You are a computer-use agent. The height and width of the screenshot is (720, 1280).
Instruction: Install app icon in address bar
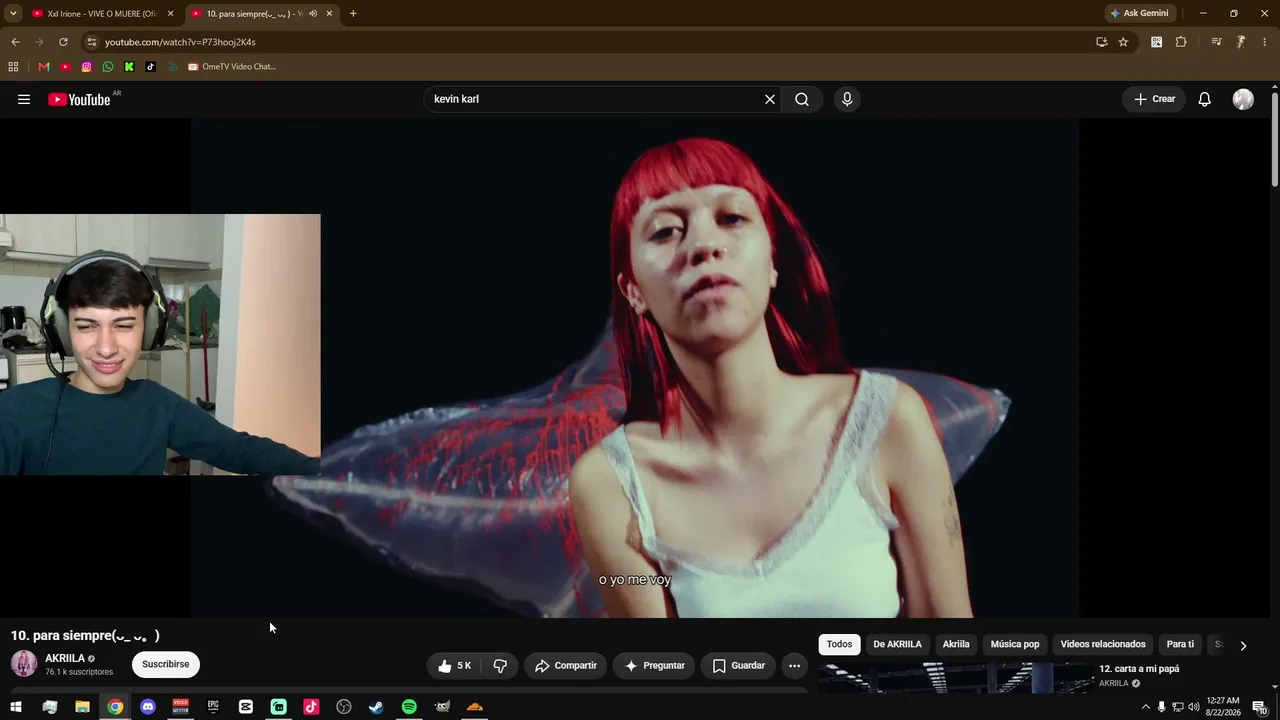tap(1101, 42)
